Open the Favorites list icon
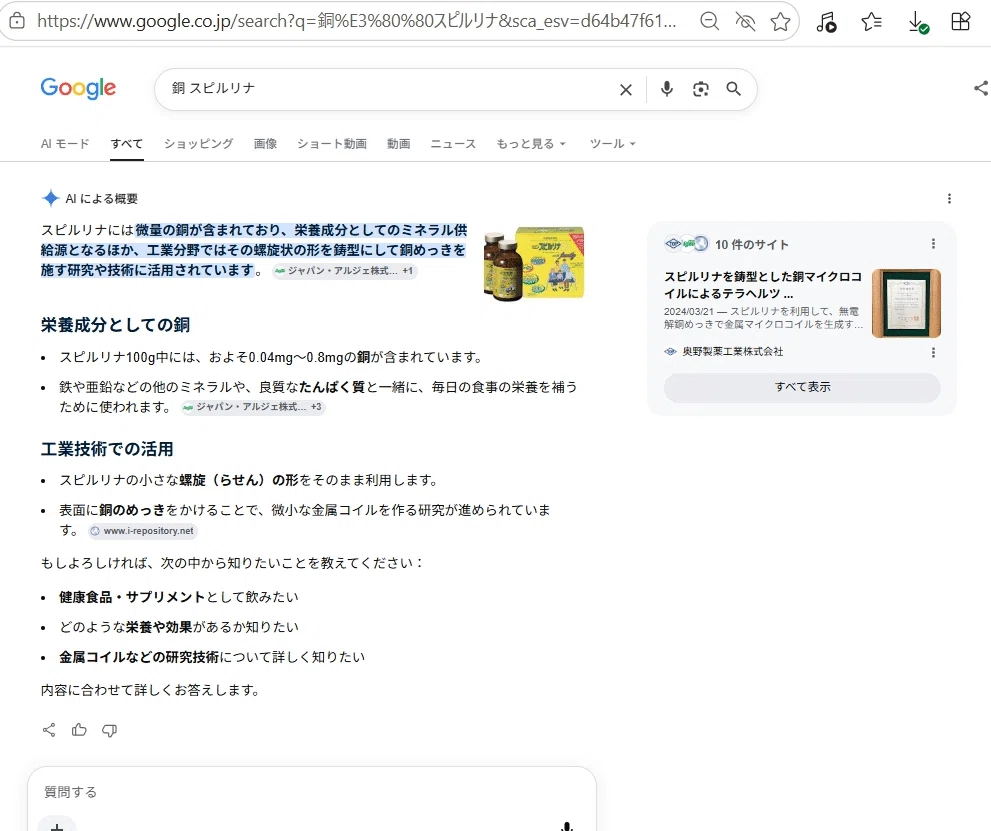991x831 pixels. 872,21
